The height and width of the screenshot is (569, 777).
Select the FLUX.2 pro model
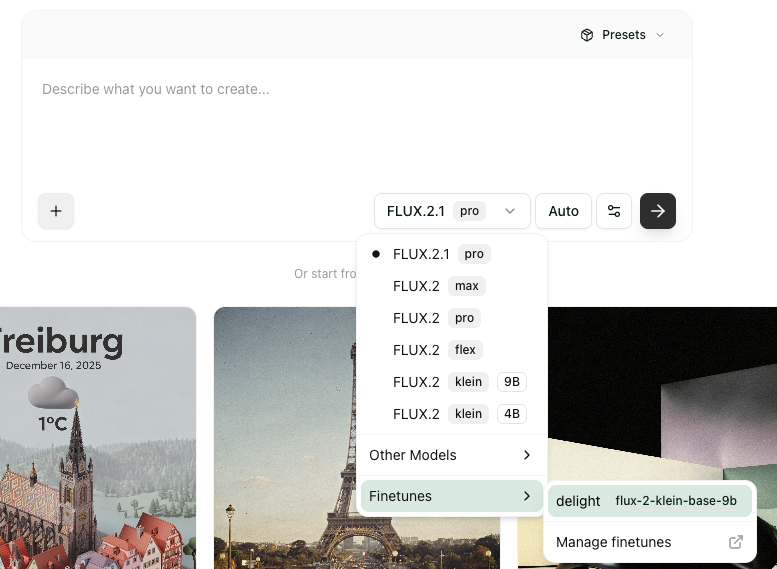[x=451, y=318]
